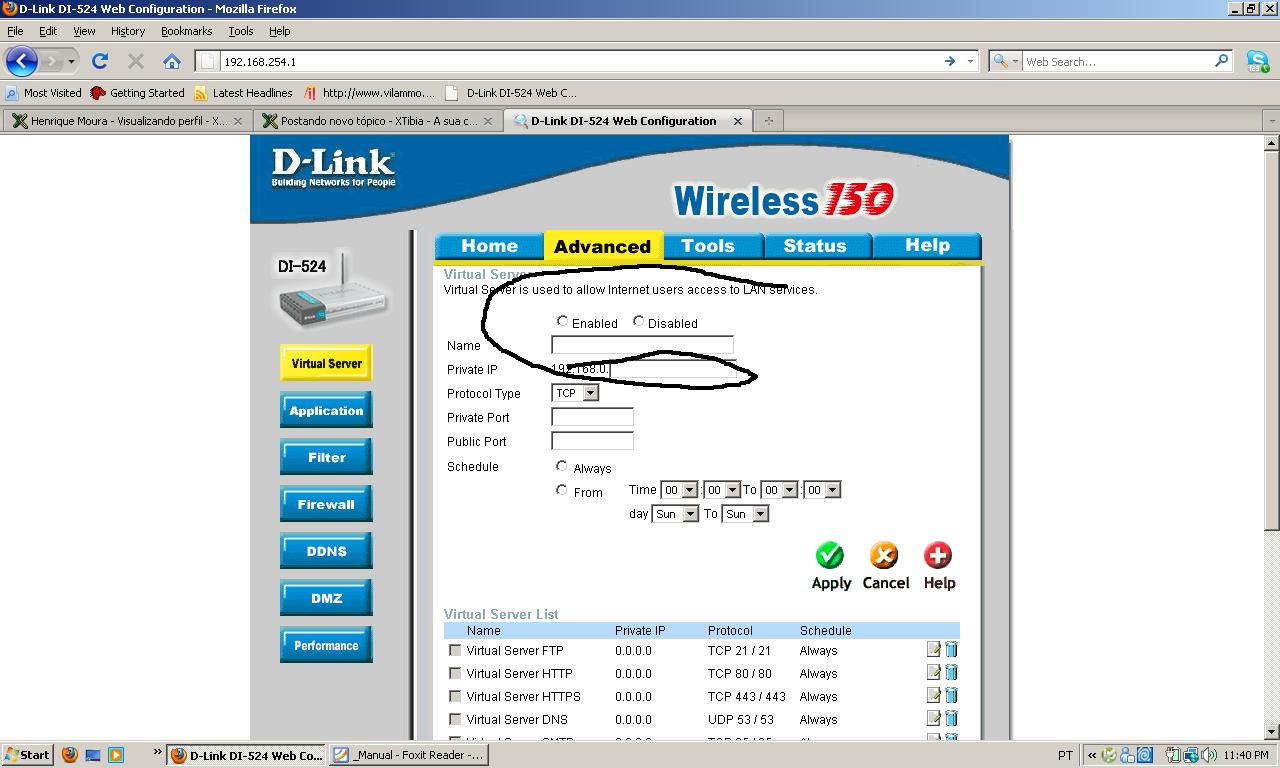Click the media player quick launch icon

(x=116, y=755)
